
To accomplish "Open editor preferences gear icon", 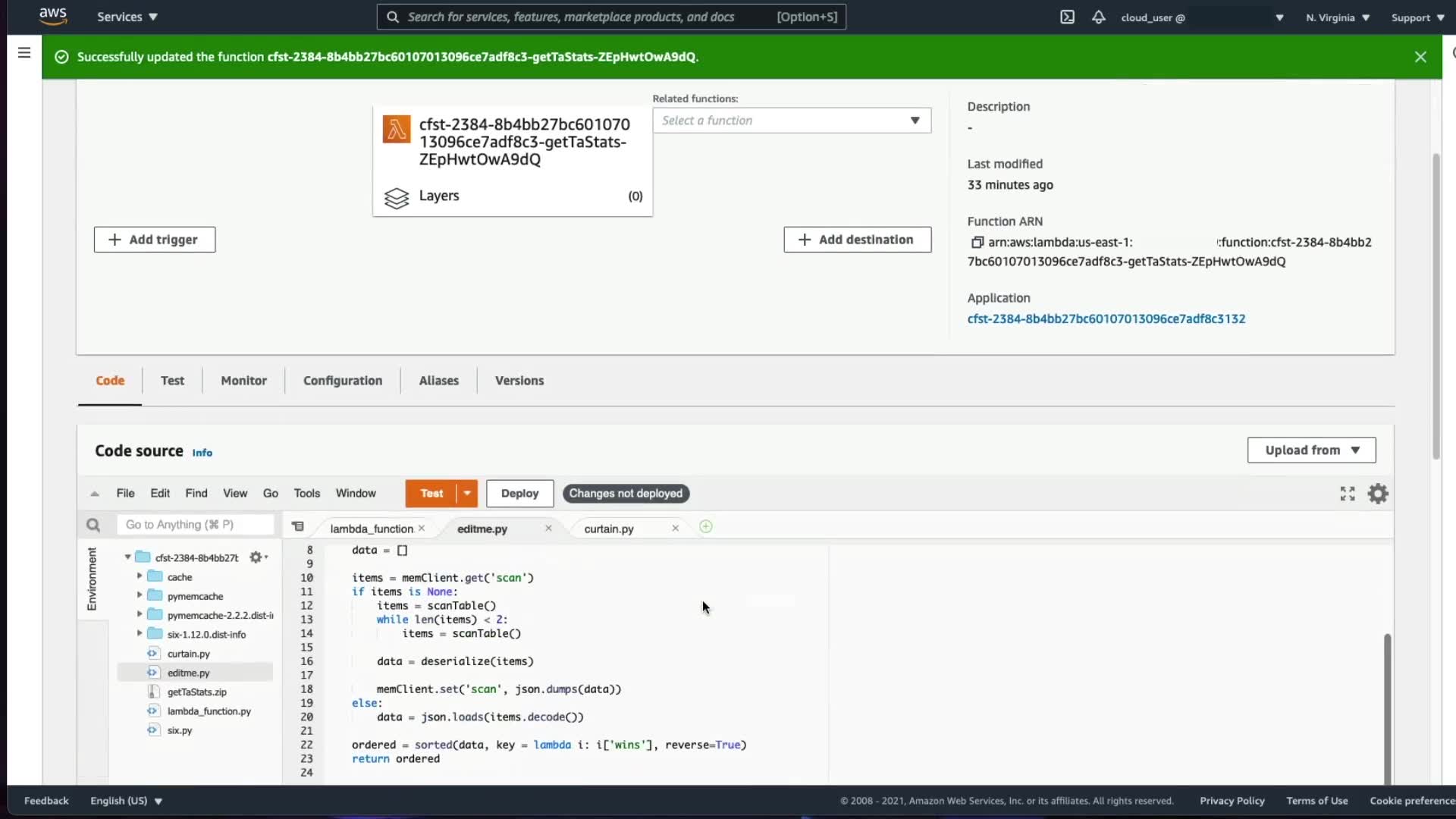I will [1378, 494].
